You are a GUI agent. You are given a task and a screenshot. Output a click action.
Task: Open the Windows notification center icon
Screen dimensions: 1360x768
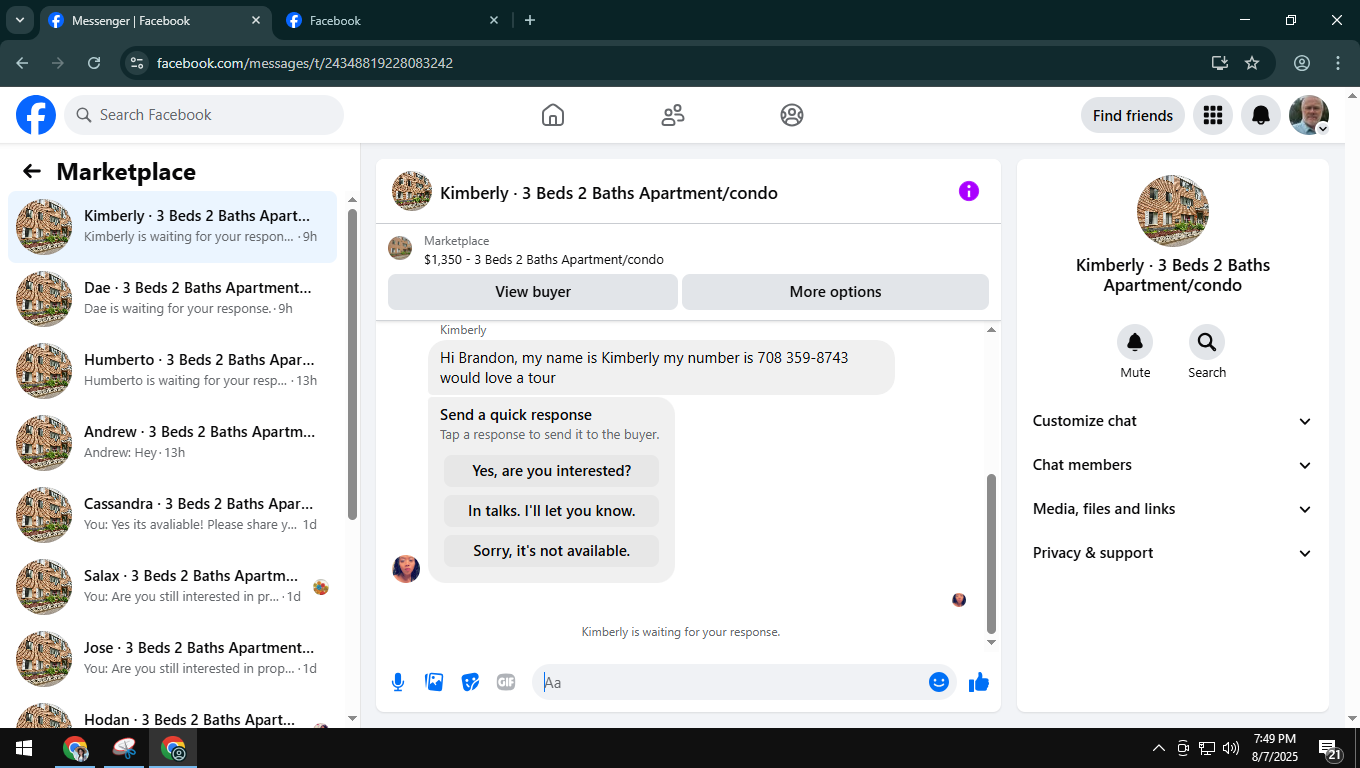(1331, 748)
